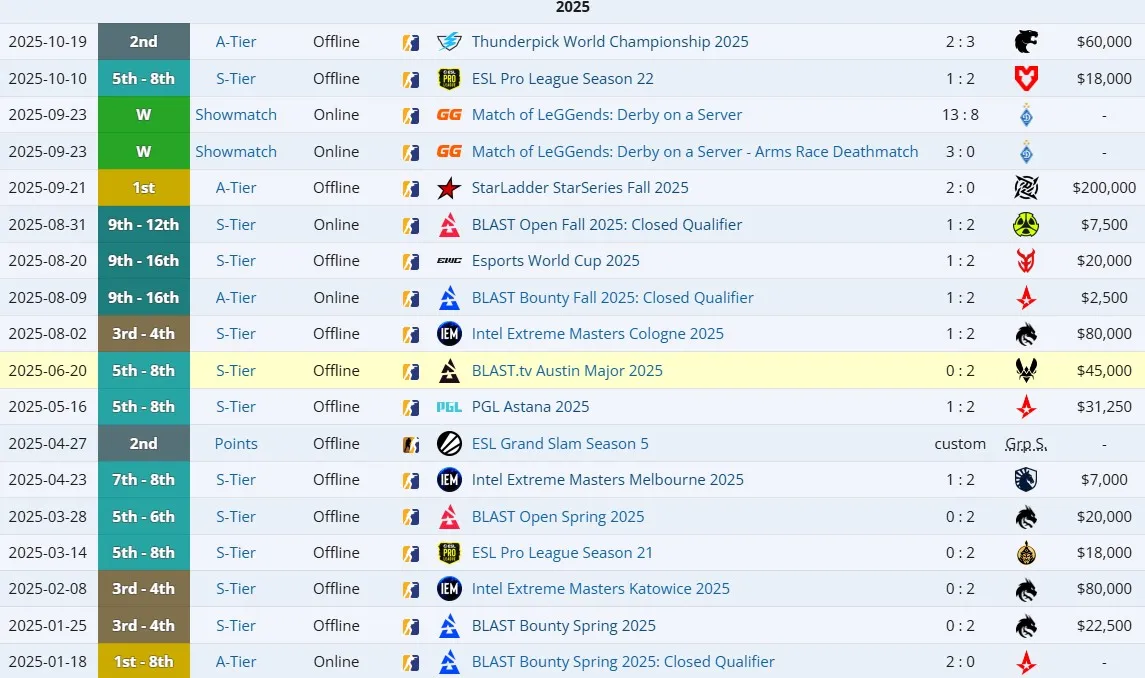Open BLAST.tv Austin Major 2025 link
Screen dimensions: 1145x678
[567, 370]
